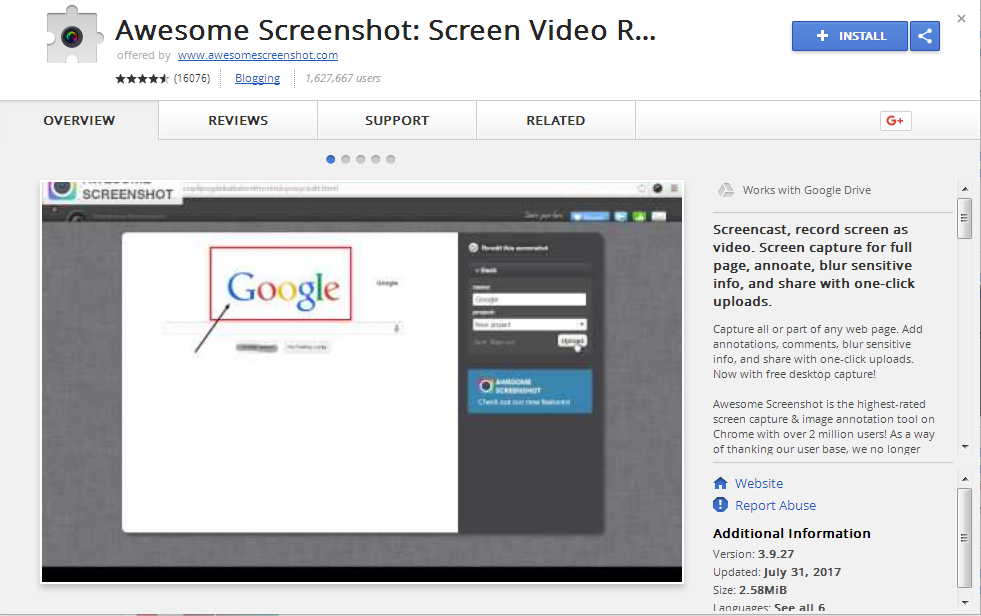
Task: Click the Size: 2.58MiB text
Action: point(750,590)
